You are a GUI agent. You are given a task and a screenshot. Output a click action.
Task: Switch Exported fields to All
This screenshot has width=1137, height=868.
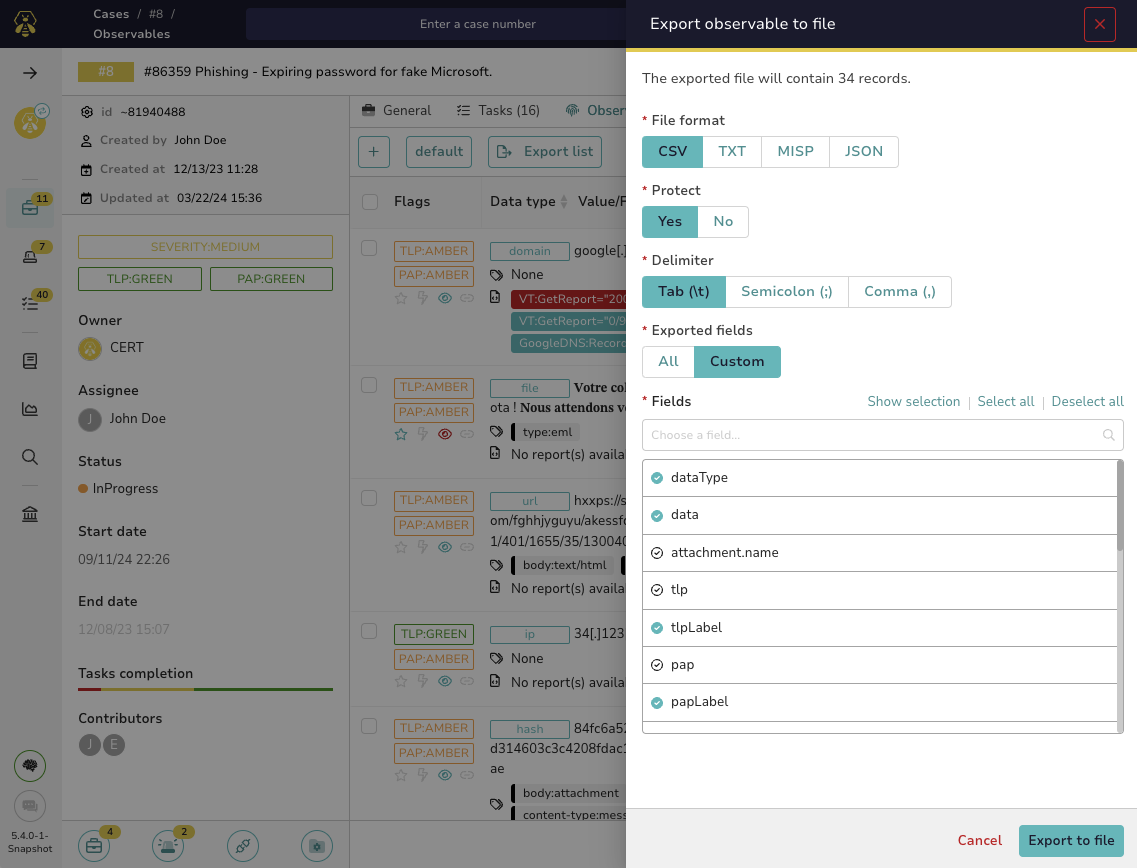668,362
